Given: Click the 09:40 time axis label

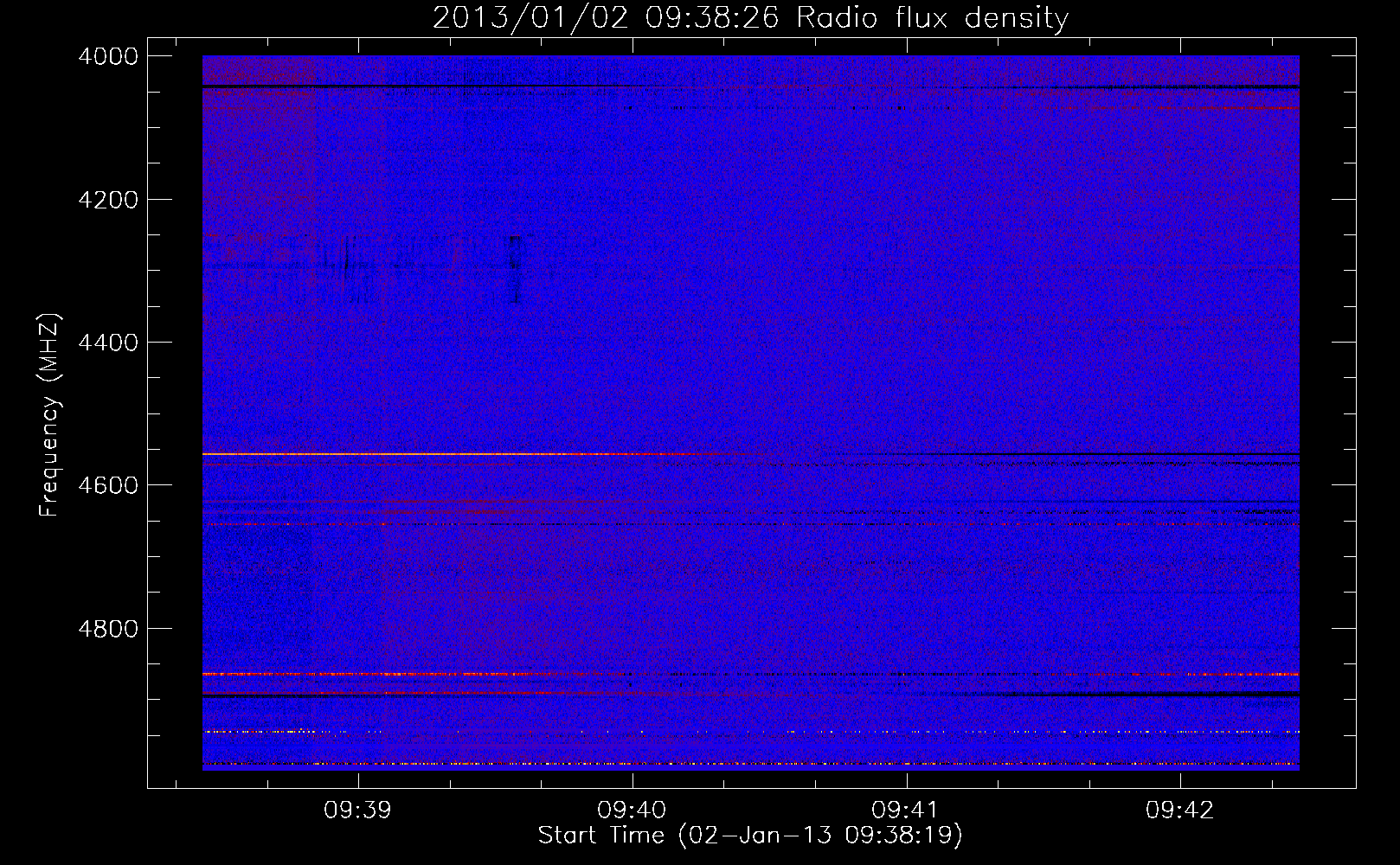Looking at the screenshot, I should pos(632,811).
